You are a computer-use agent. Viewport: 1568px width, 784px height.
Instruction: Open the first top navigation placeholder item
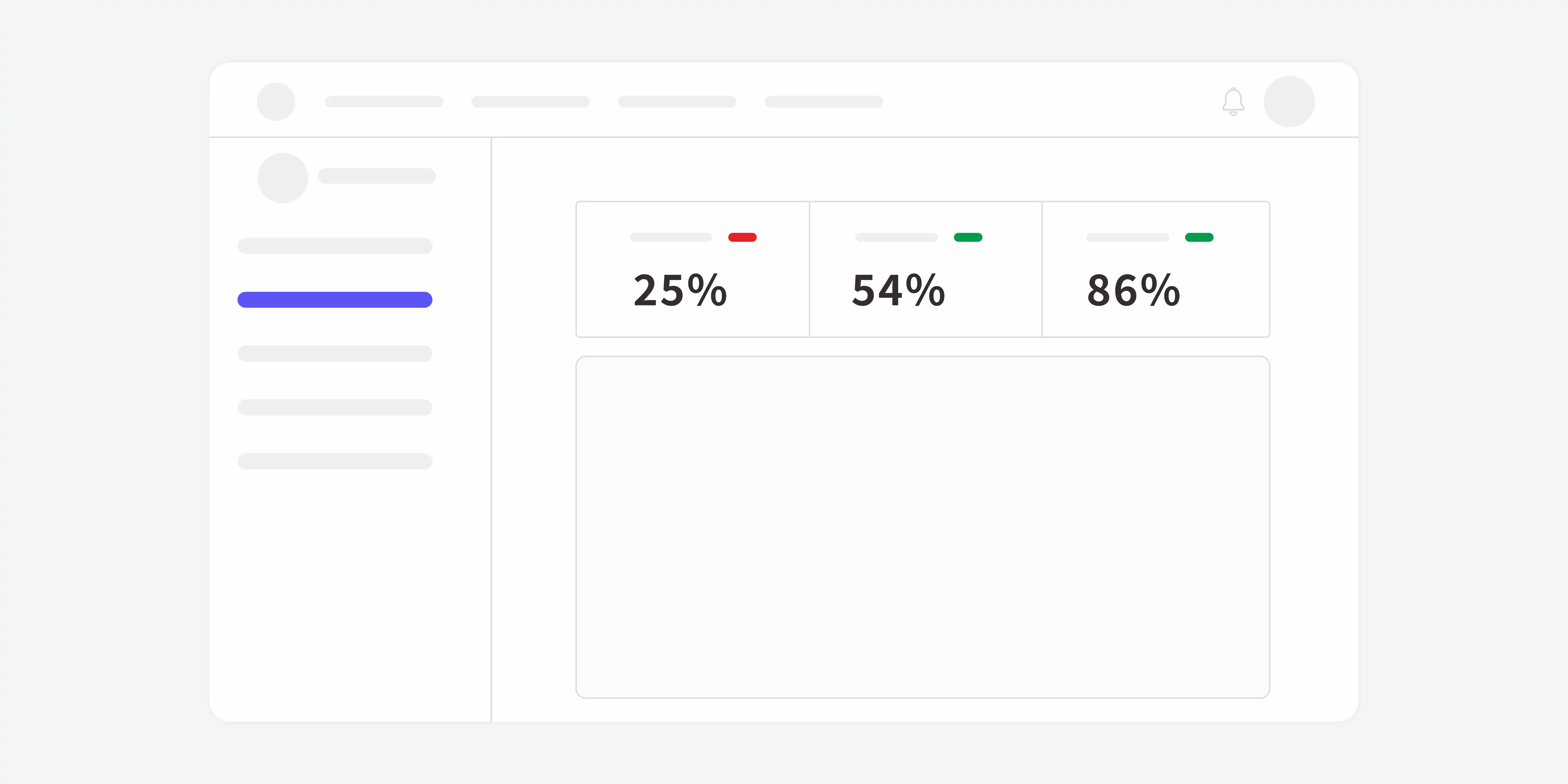point(384,102)
